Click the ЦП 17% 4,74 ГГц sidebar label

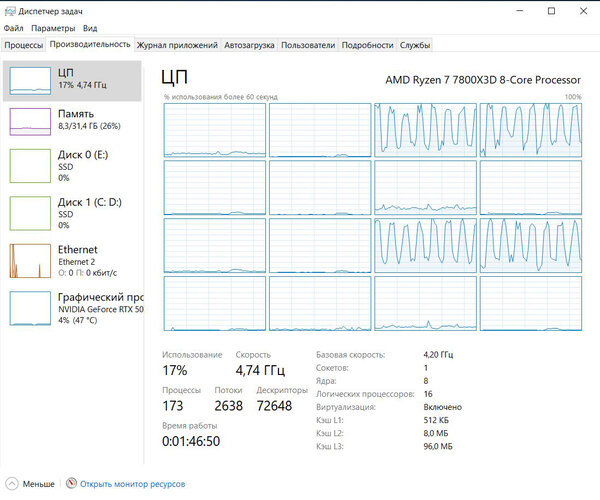pos(82,78)
